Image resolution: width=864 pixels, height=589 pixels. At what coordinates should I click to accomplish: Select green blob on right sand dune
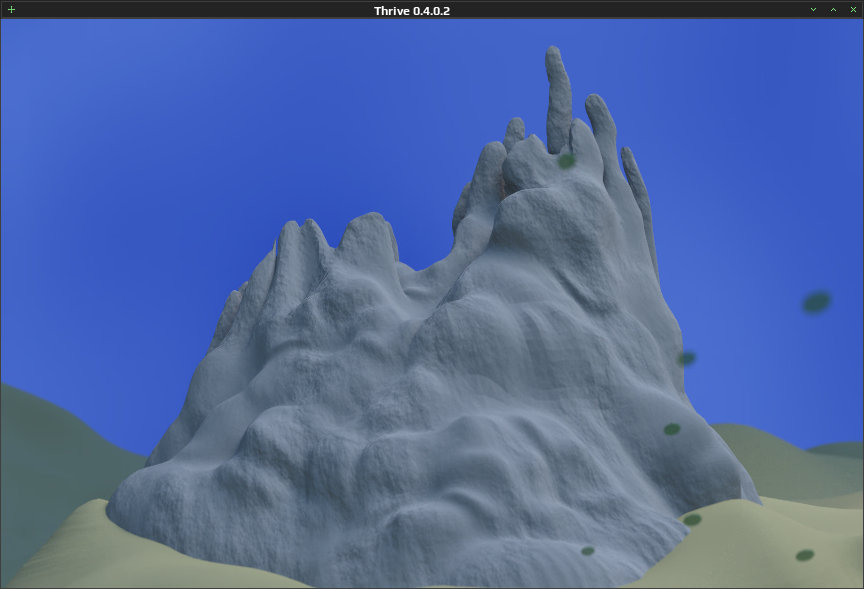click(x=805, y=555)
